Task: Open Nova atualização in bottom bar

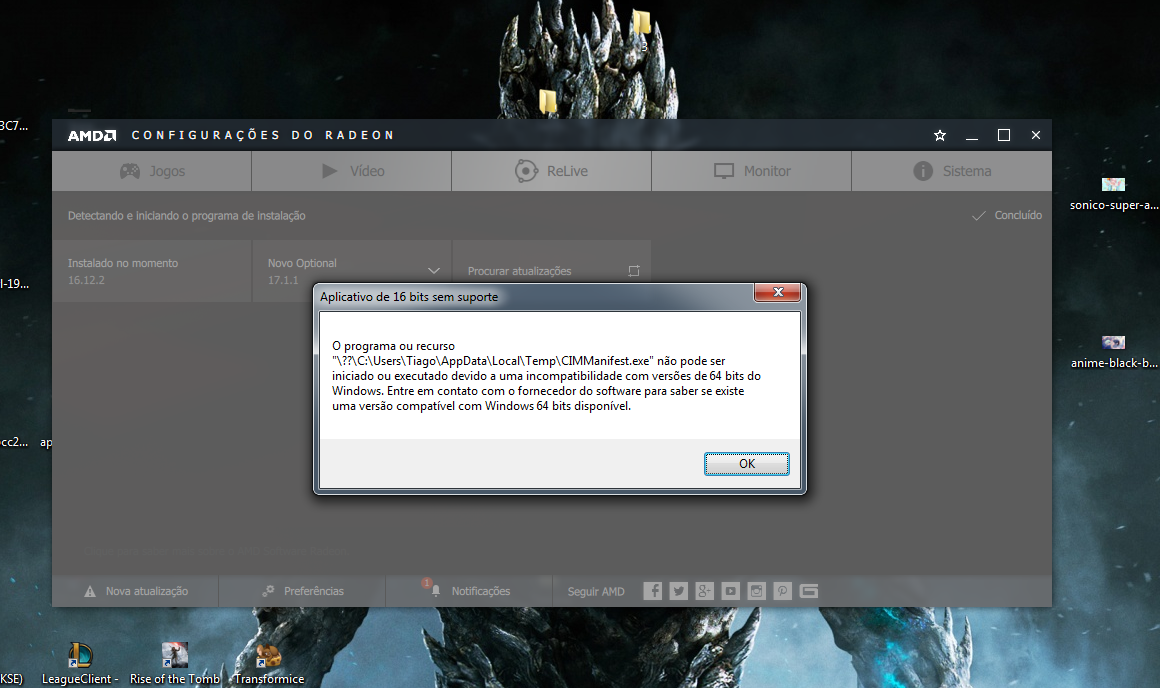Action: pyautogui.click(x=135, y=591)
